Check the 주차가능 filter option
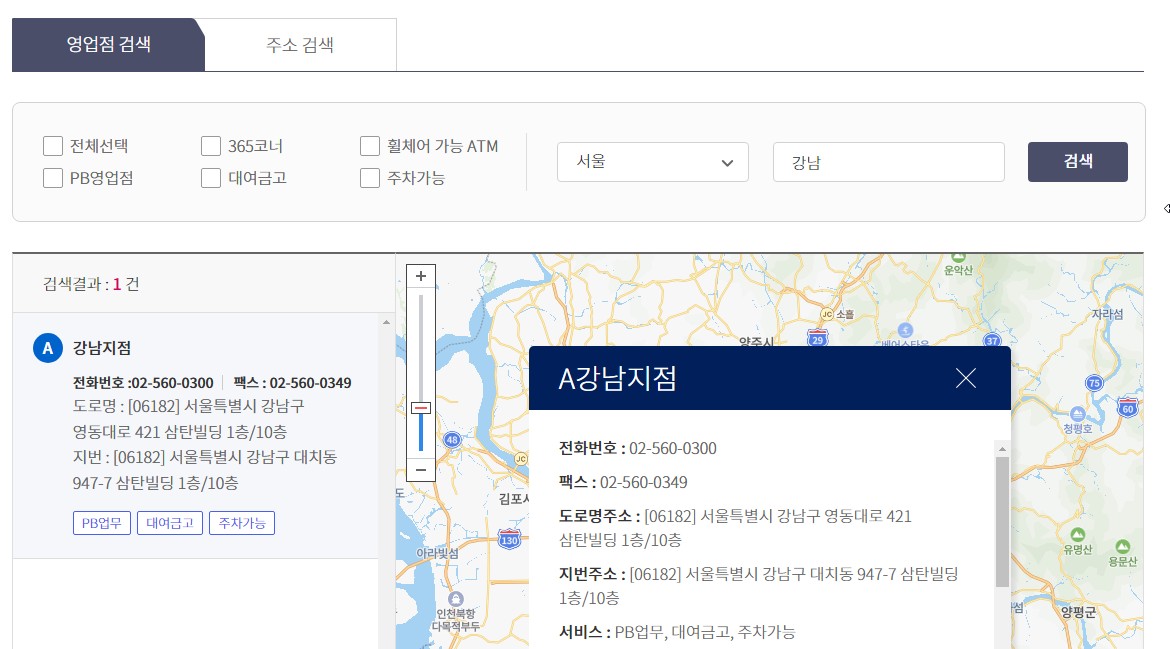 [369, 179]
